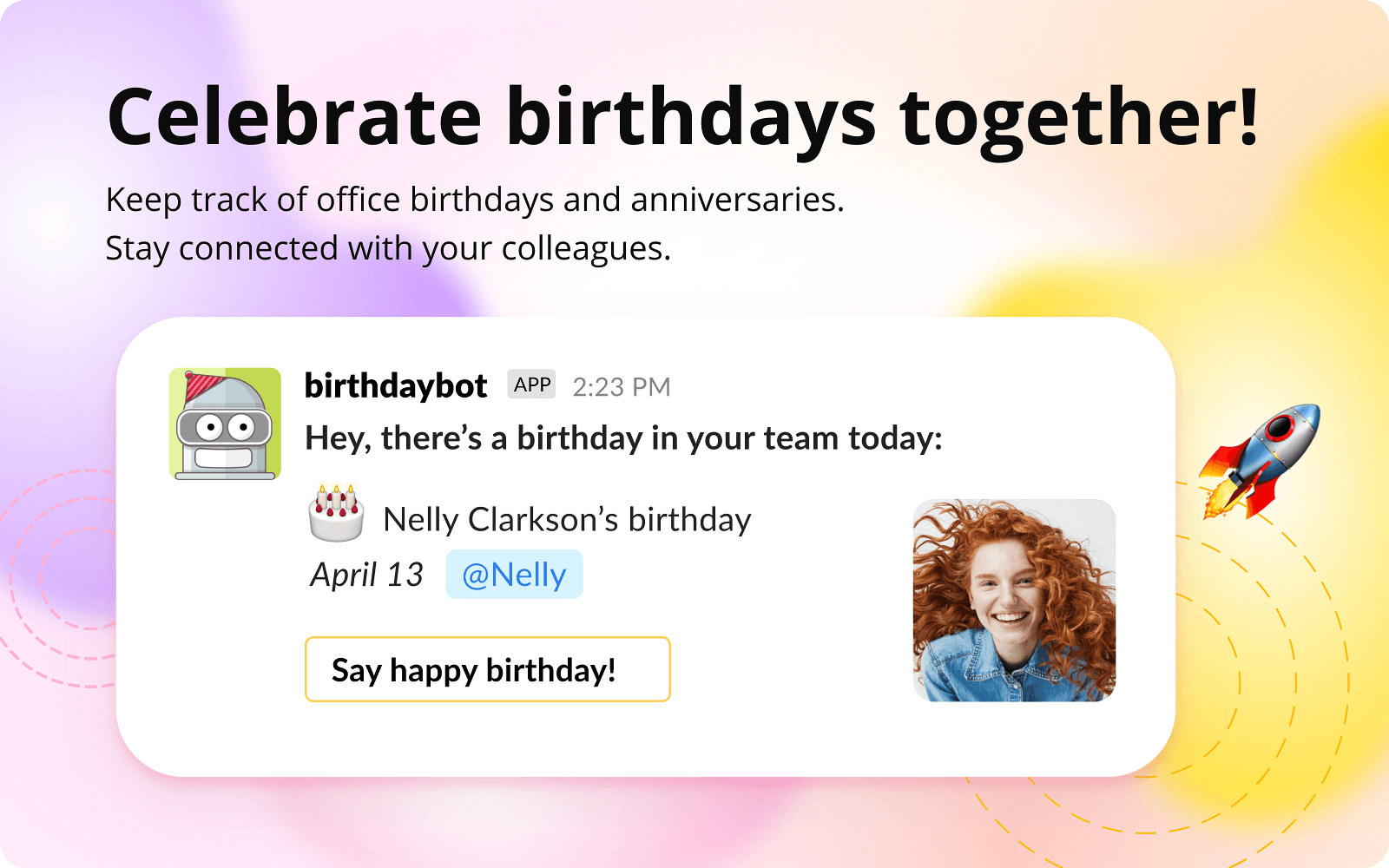Click the birthday cake emoji
The image size is (1389, 868).
(x=336, y=514)
